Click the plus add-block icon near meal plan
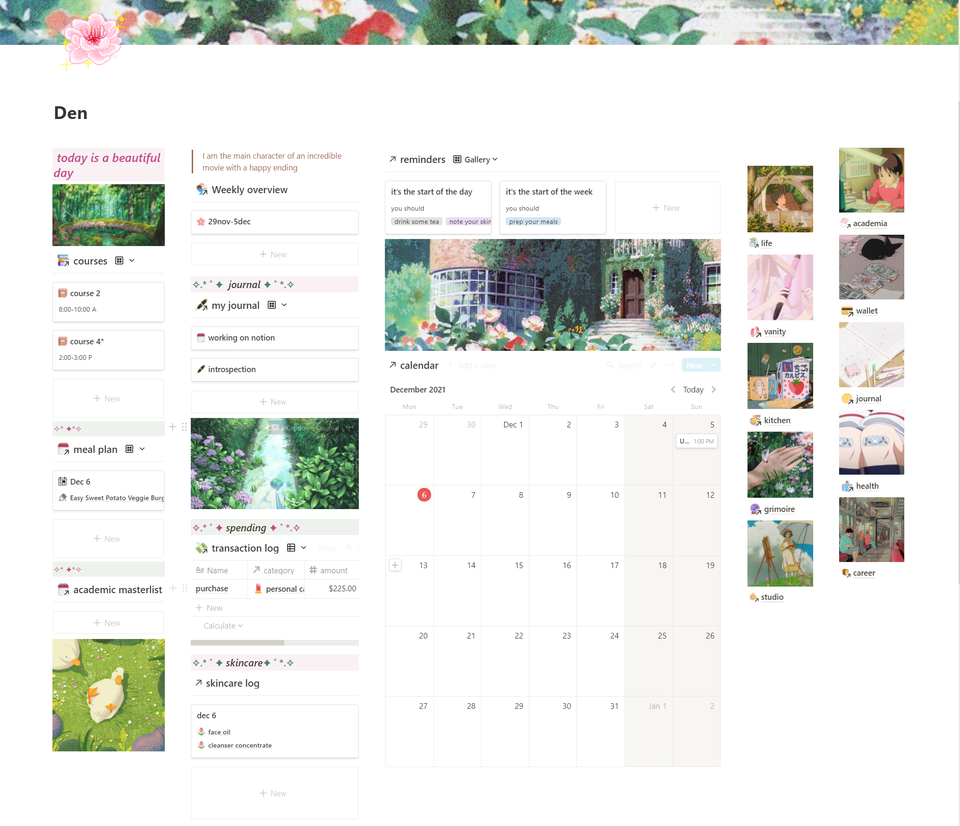The width and height of the screenshot is (960, 826). point(172,427)
